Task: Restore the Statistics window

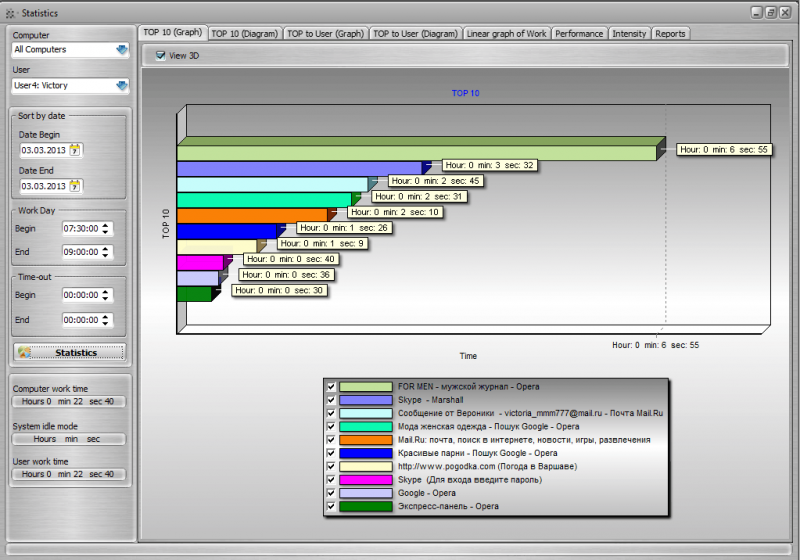Action: 771,12
